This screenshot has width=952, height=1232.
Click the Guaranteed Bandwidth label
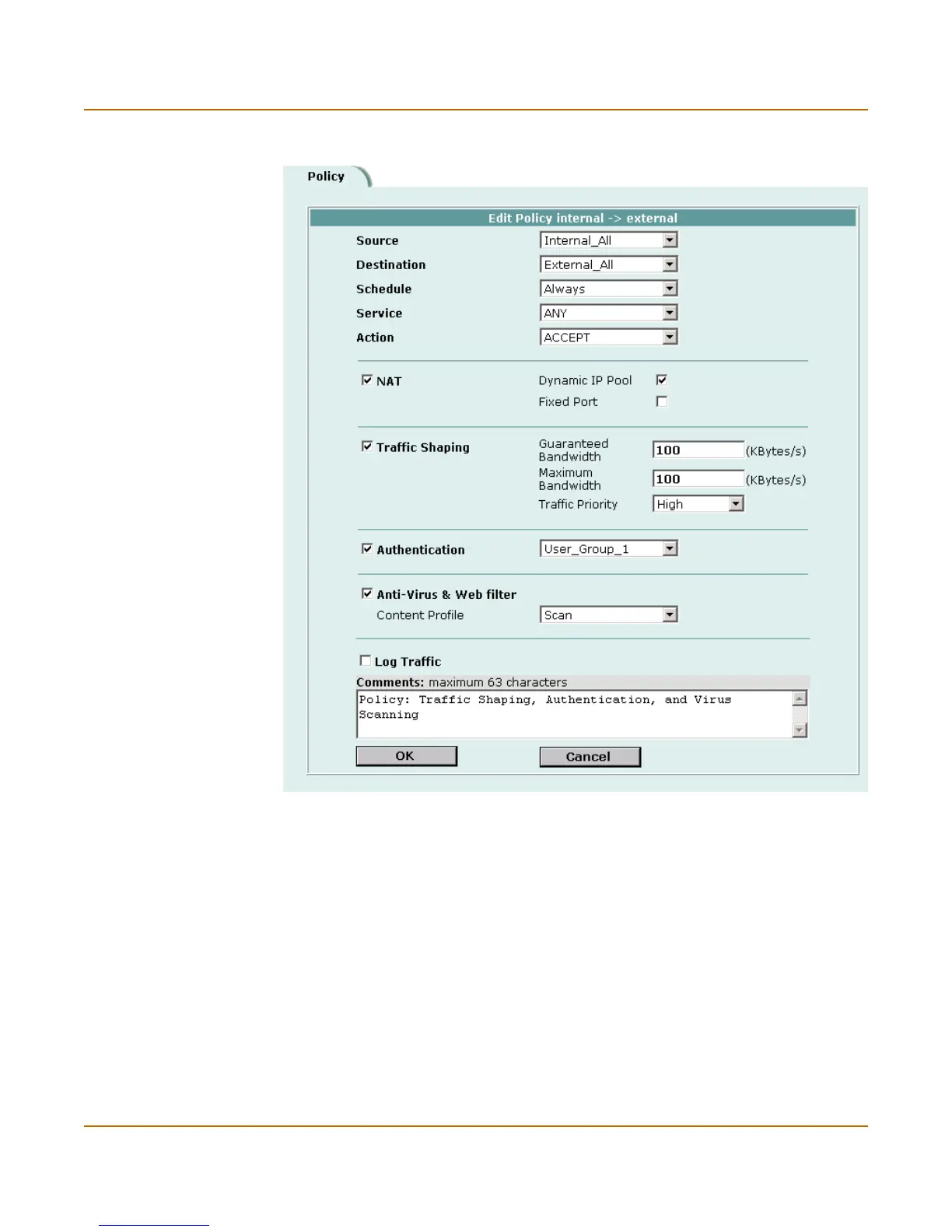pos(573,450)
